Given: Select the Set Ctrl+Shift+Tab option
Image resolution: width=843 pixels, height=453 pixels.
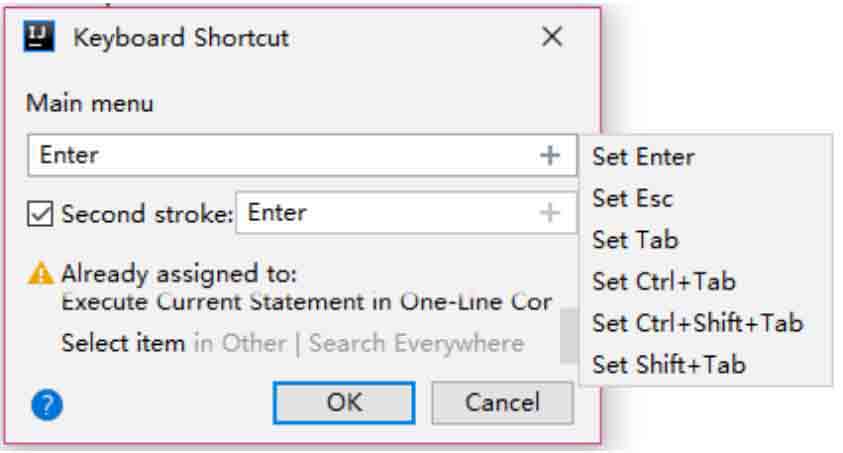Looking at the screenshot, I should point(697,323).
